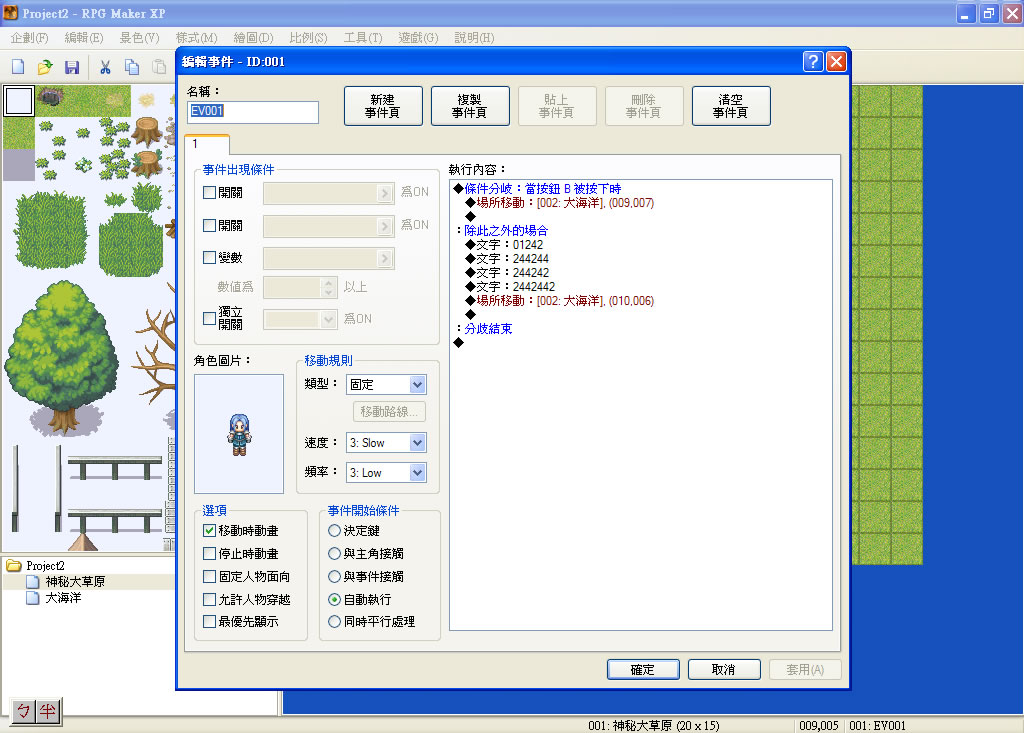Screen dimensions: 1024x733
Task: Open the 工具(T) menu
Action: point(363,38)
